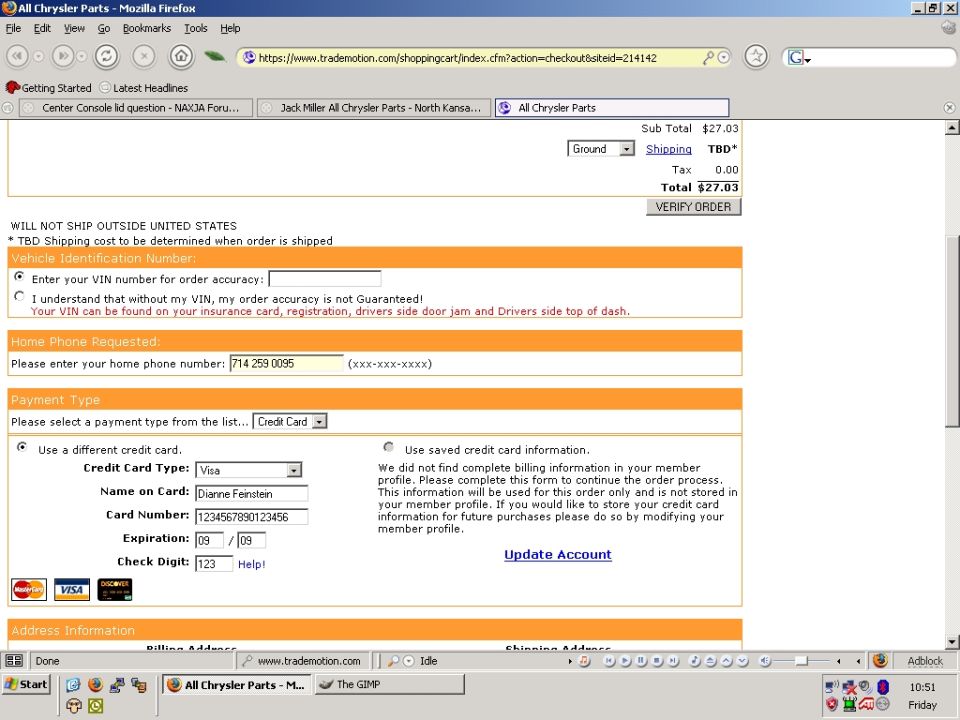Select Use a different credit card option
The height and width of the screenshot is (720, 960).
click(x=22, y=447)
